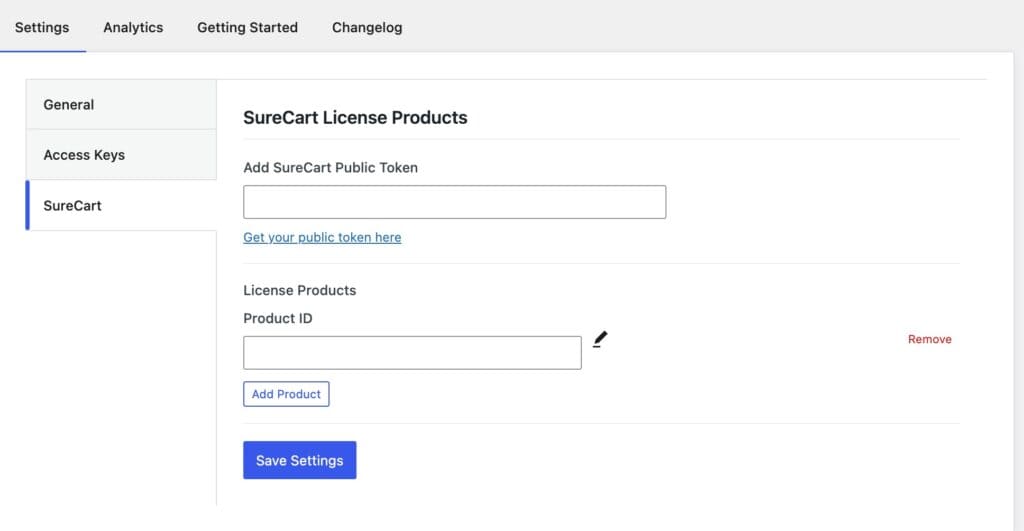Image resolution: width=1024 pixels, height=531 pixels.
Task: Open the Changelog tab
Action: pos(367,27)
